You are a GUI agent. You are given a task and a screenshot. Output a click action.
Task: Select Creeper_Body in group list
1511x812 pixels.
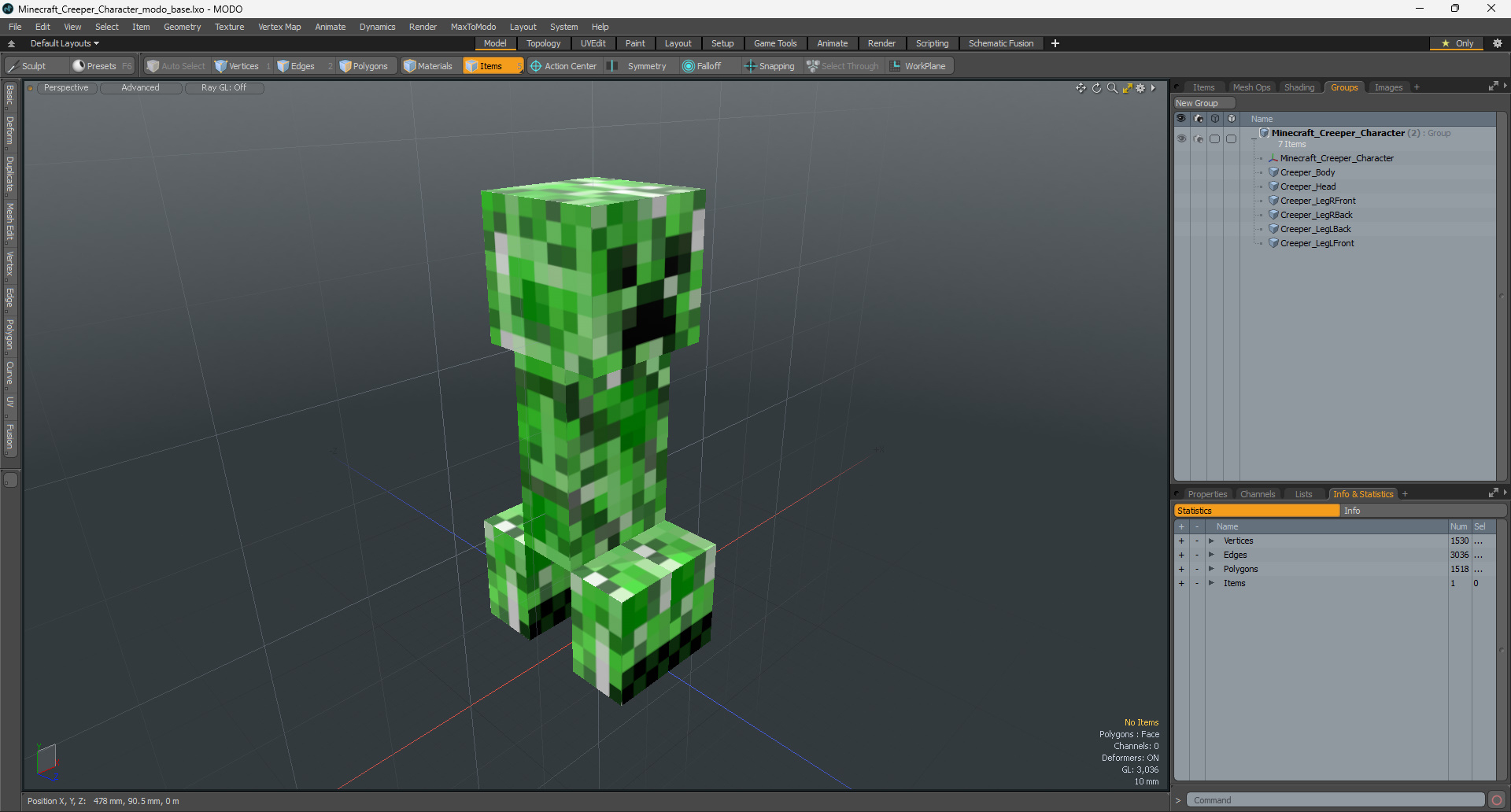coord(1307,172)
